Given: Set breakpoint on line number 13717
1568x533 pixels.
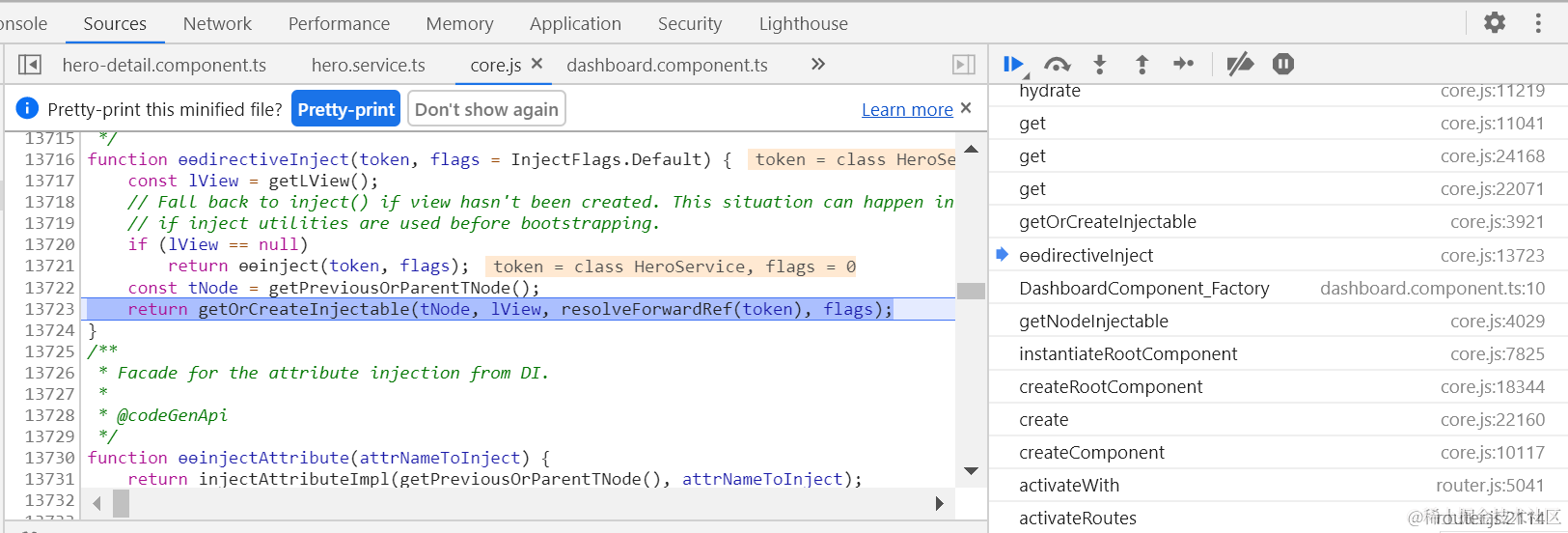Looking at the screenshot, I should (49, 181).
